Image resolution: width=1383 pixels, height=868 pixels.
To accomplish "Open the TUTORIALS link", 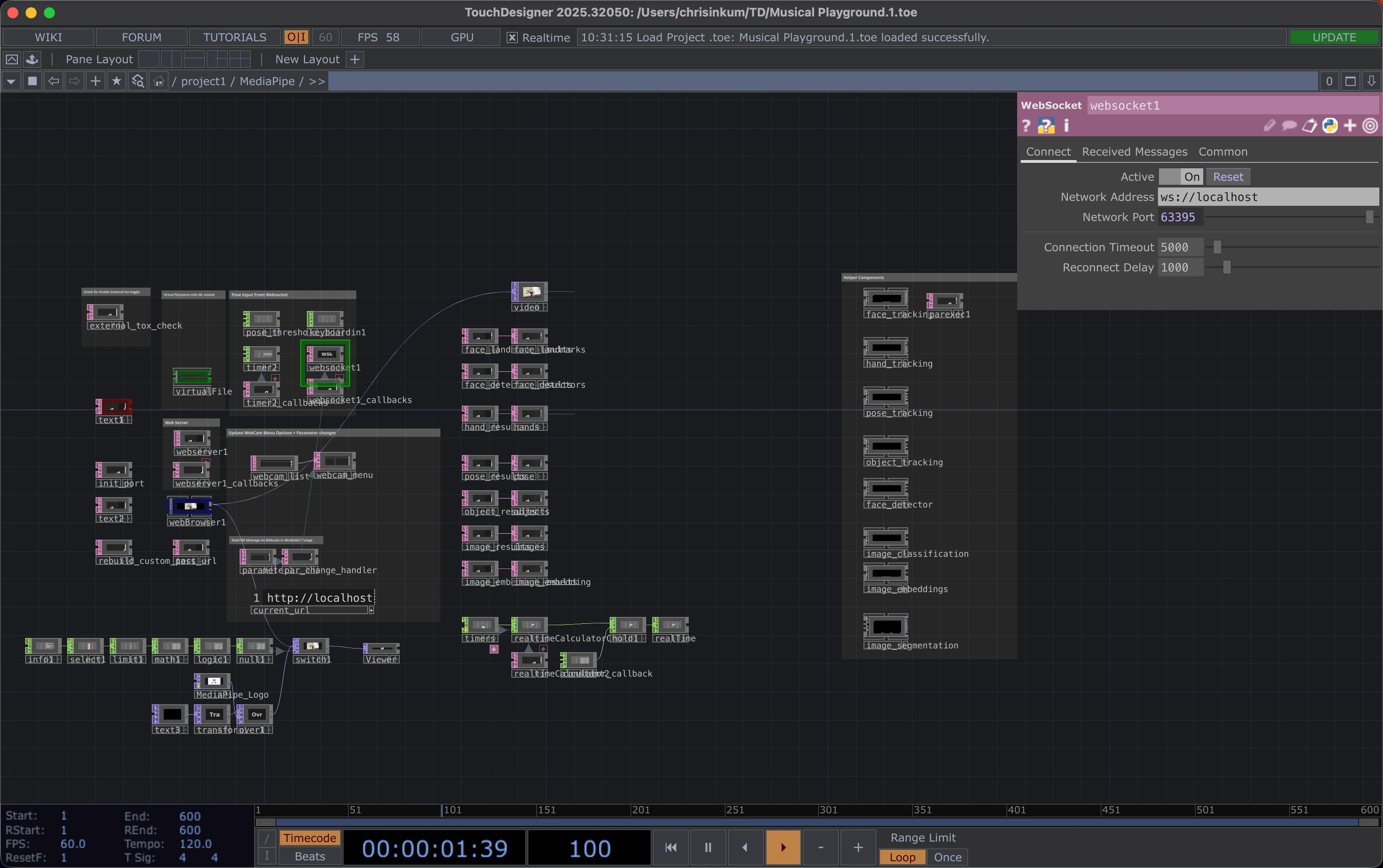I will tap(235, 38).
